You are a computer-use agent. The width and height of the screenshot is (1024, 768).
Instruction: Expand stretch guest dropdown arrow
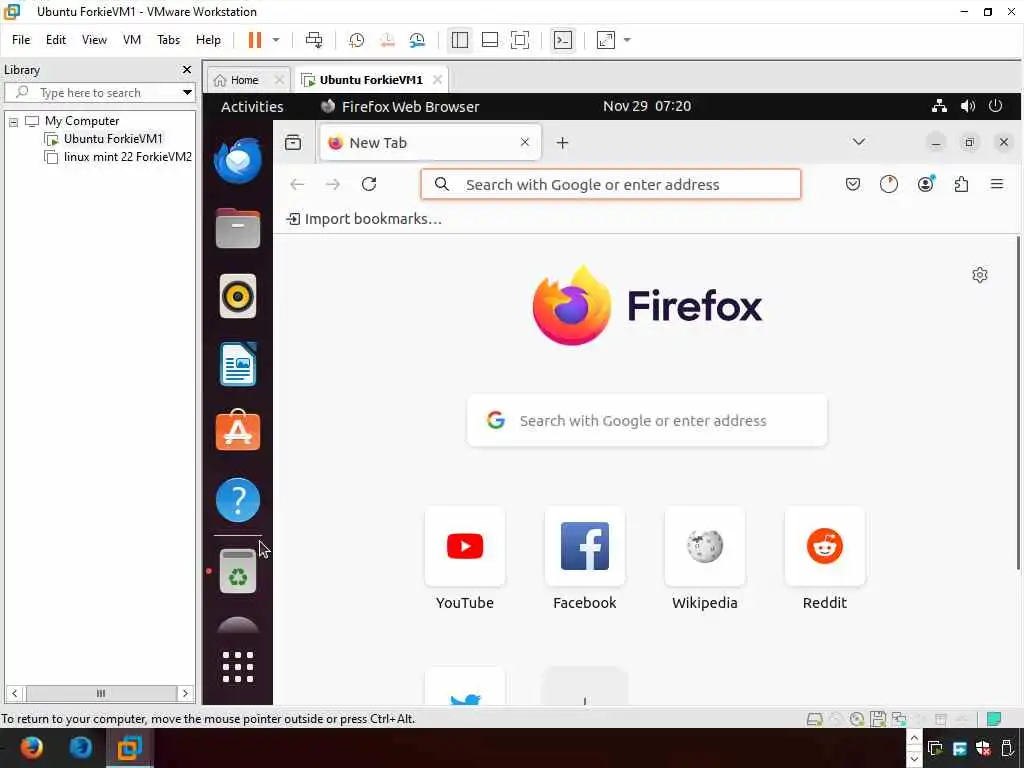coord(627,40)
